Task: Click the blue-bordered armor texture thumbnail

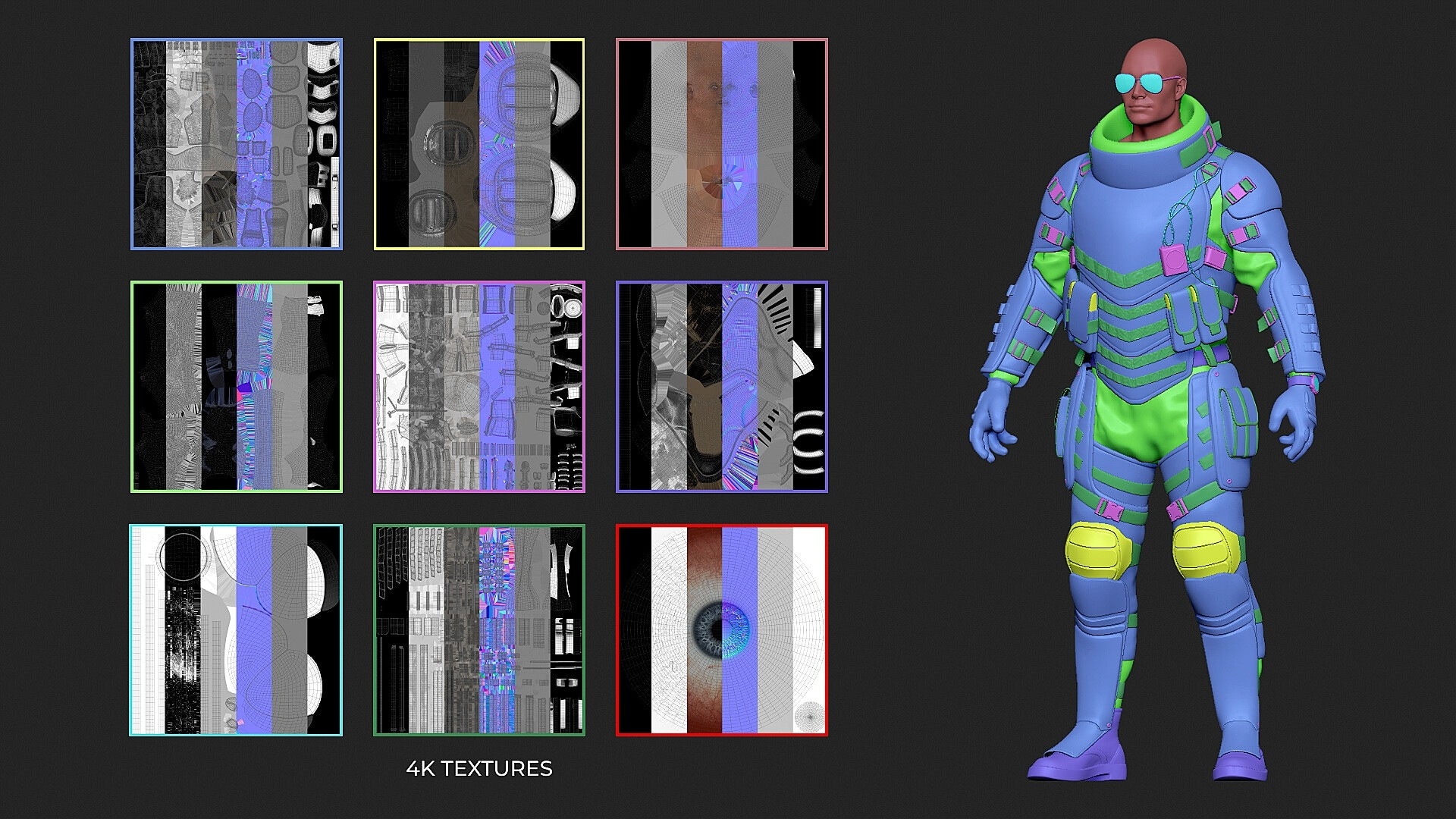Action: click(237, 144)
